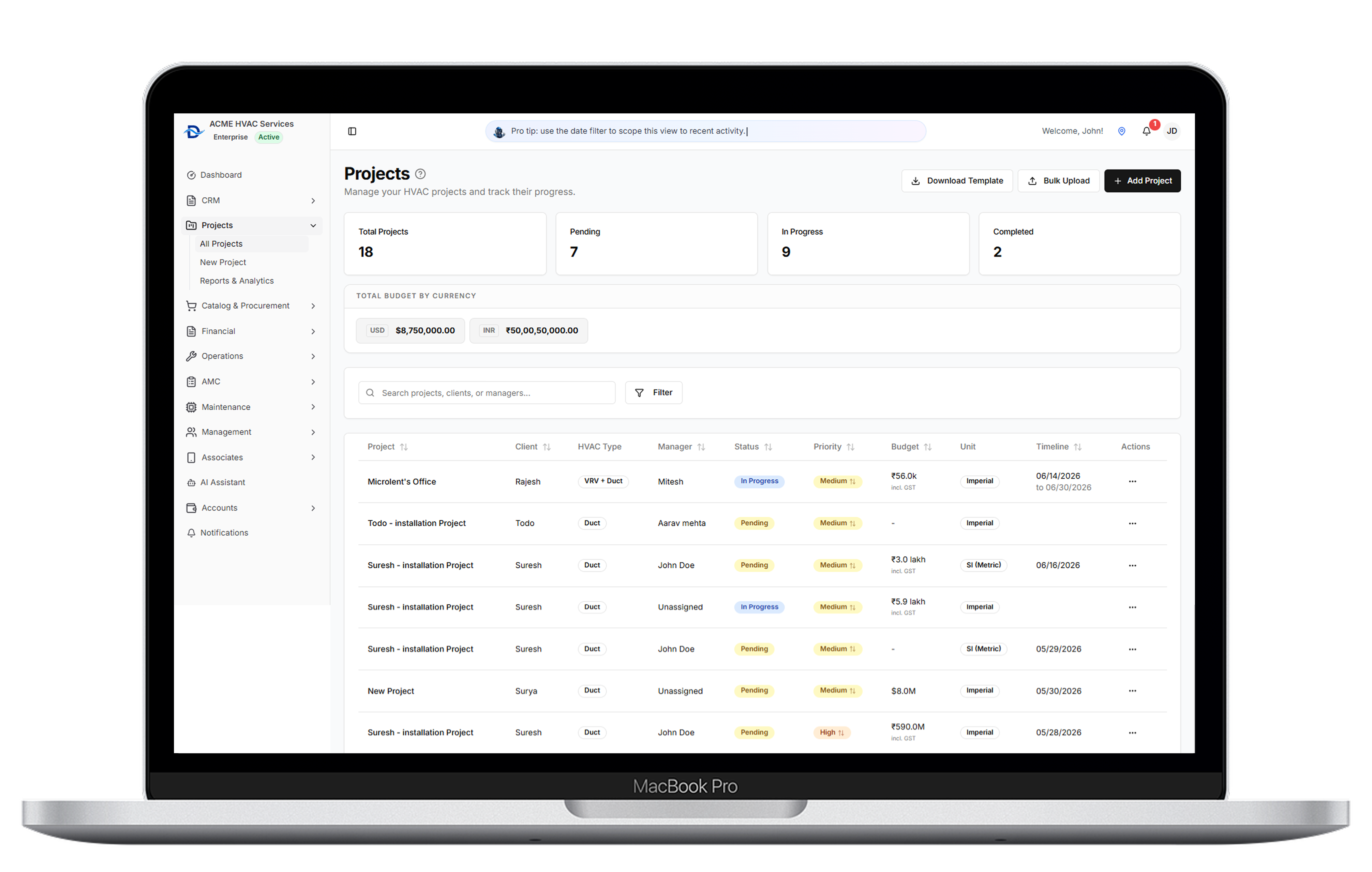Sort by Priority column arrows
Image resolution: width=1372 pixels, height=872 pixels.
(851, 448)
